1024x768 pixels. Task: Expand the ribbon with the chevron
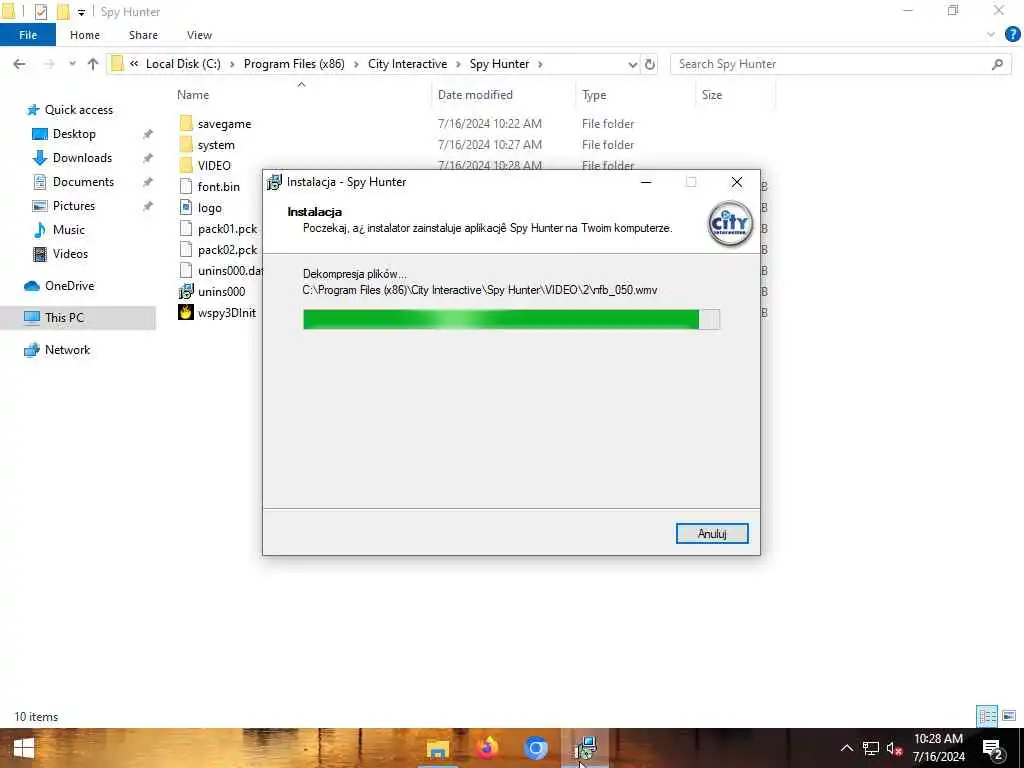point(991,34)
